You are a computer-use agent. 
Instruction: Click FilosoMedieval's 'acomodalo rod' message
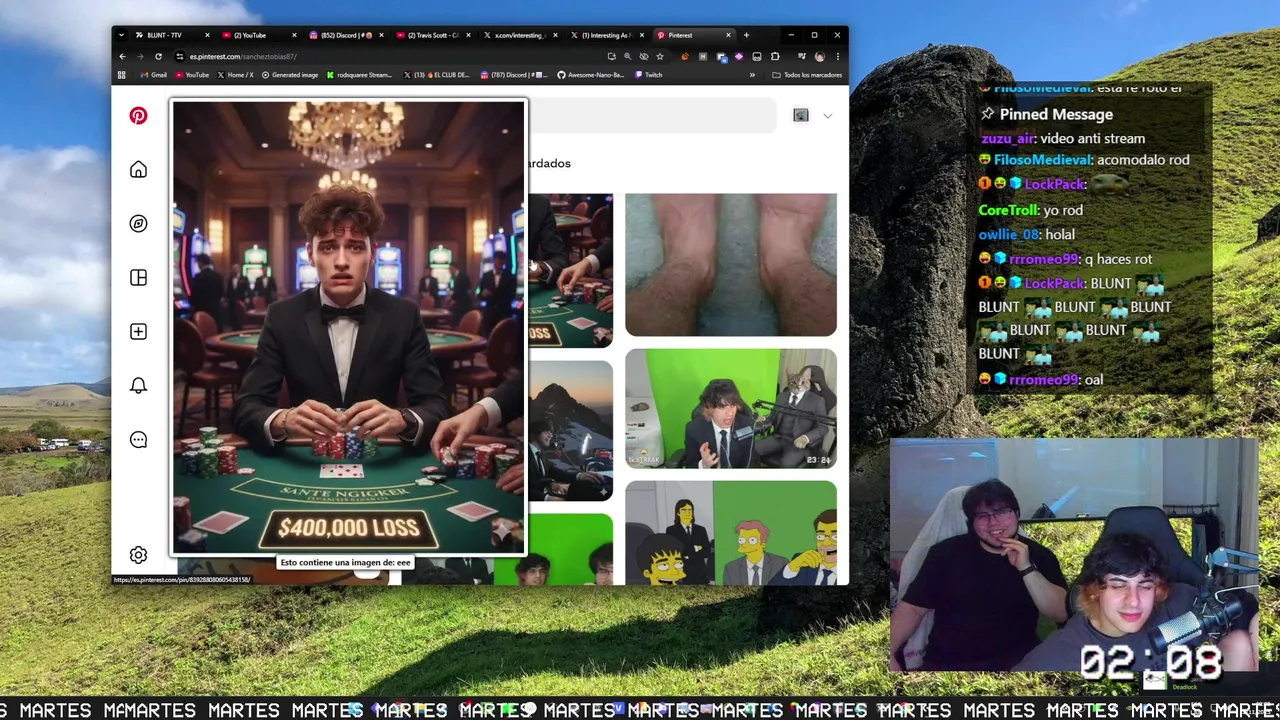[x=1143, y=160]
